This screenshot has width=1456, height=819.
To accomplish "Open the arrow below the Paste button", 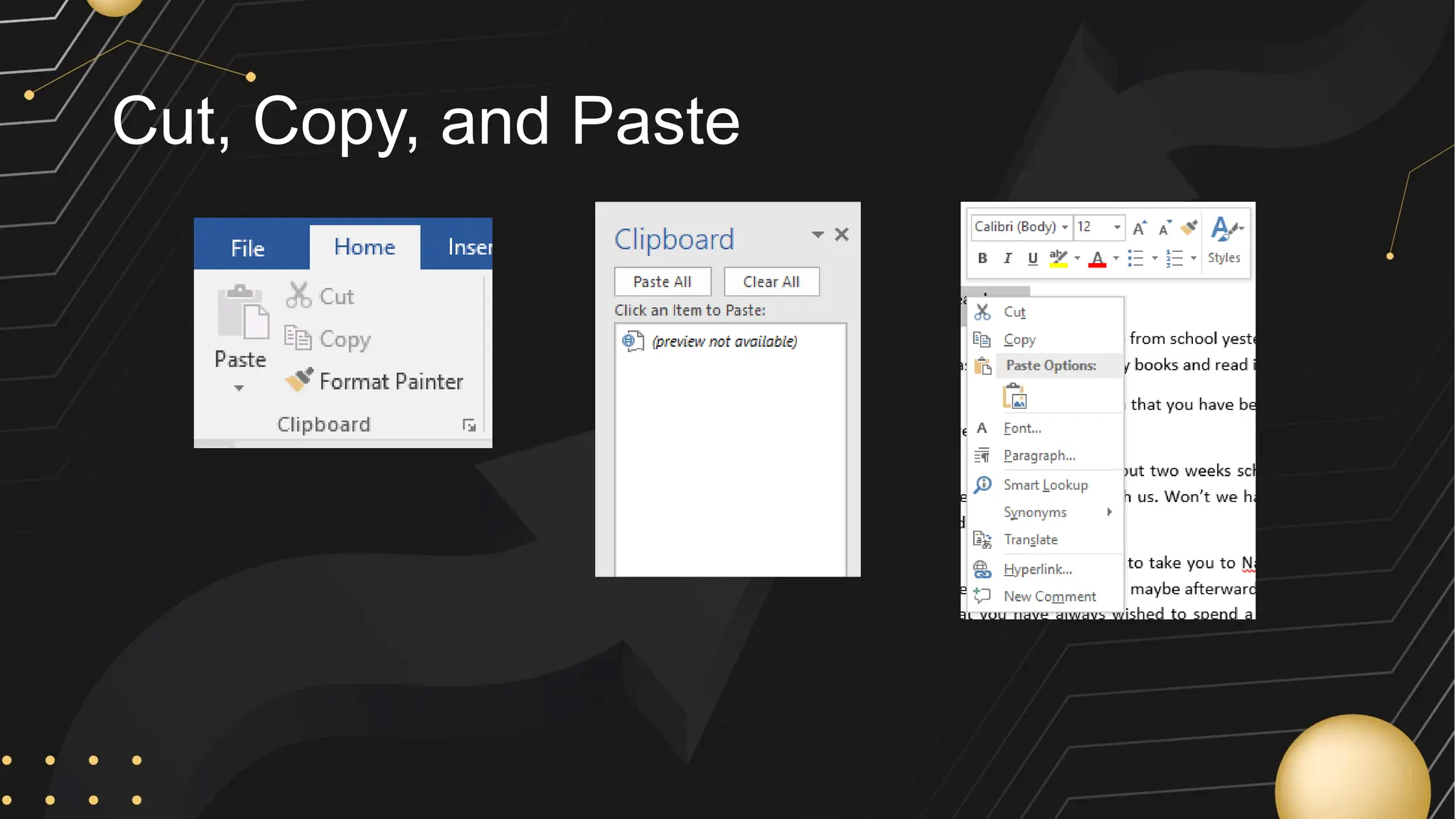I will (239, 388).
